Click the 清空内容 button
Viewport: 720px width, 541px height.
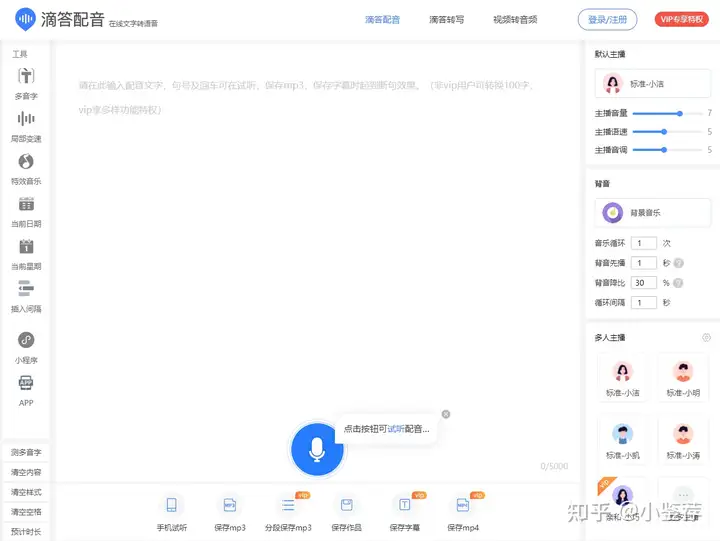point(26,472)
